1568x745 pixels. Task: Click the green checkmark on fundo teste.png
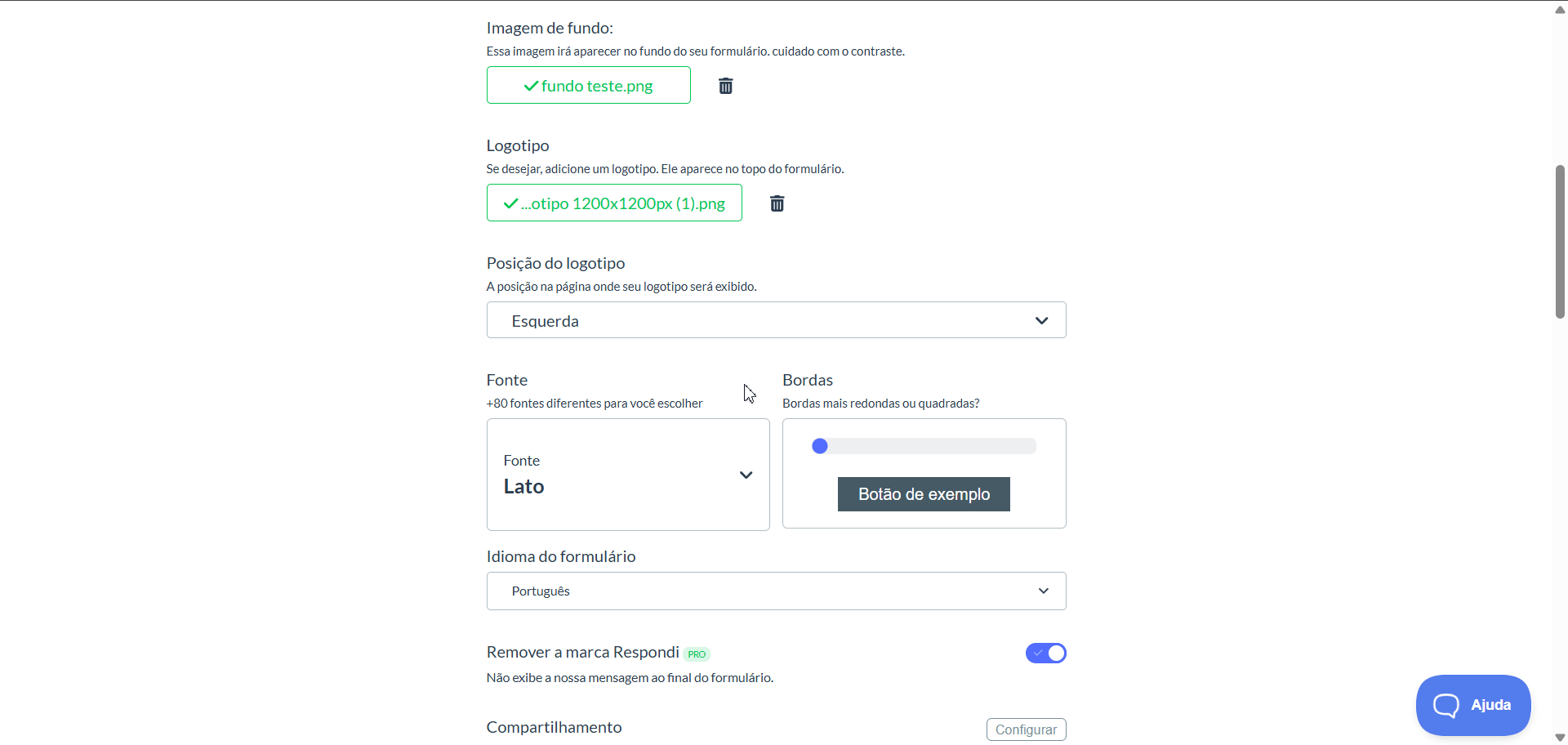531,86
